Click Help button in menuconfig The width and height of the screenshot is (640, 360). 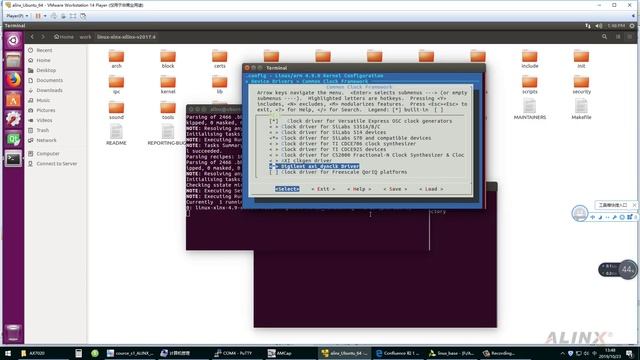point(359,189)
